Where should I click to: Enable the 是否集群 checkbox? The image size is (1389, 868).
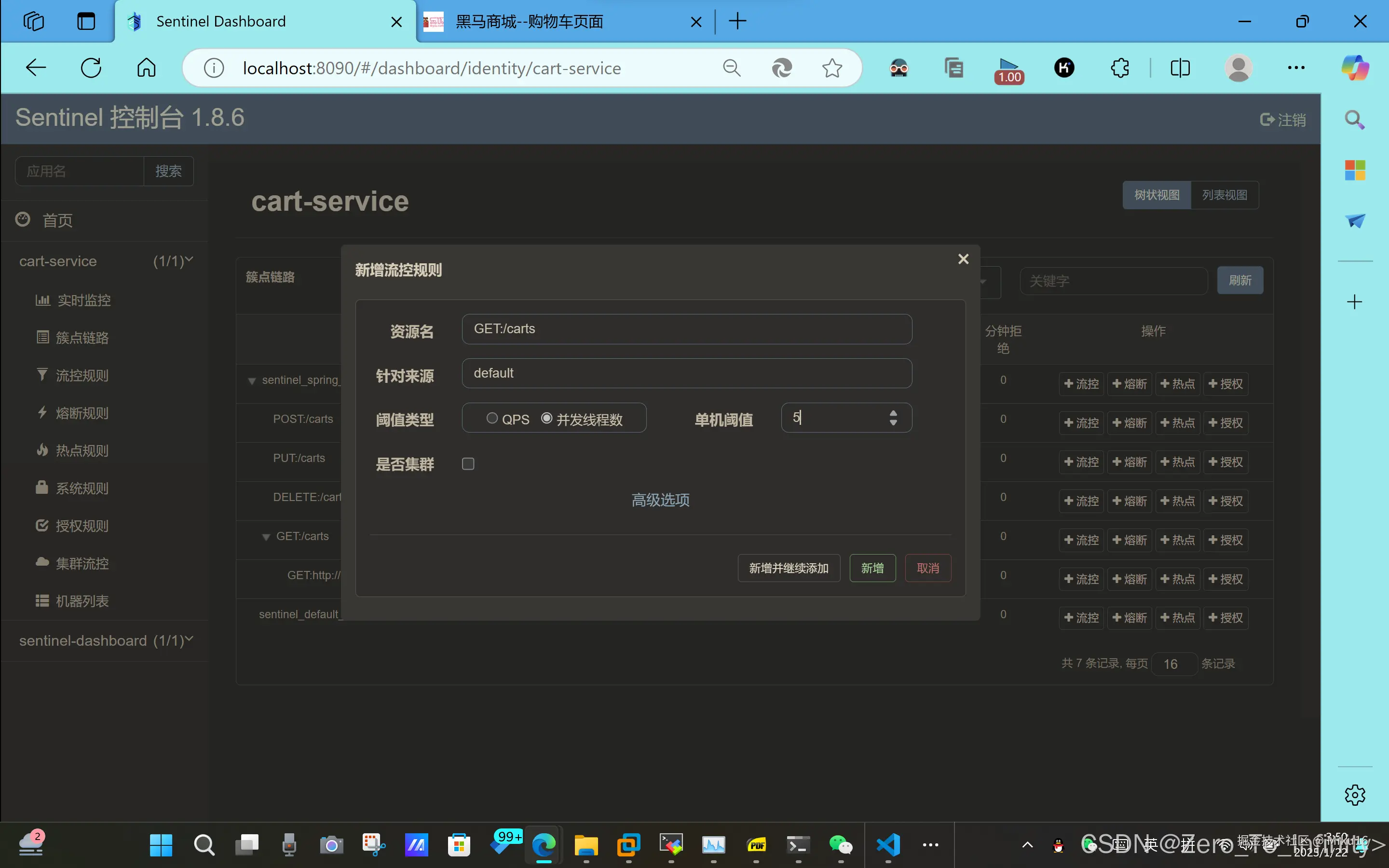coord(468,463)
